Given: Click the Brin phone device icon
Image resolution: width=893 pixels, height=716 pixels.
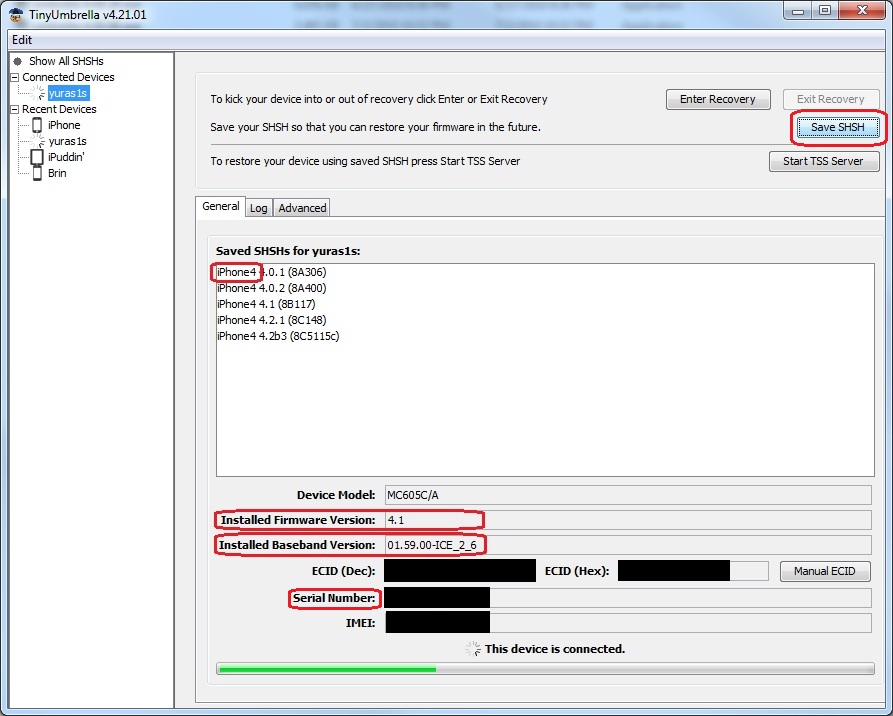Looking at the screenshot, I should (37, 173).
